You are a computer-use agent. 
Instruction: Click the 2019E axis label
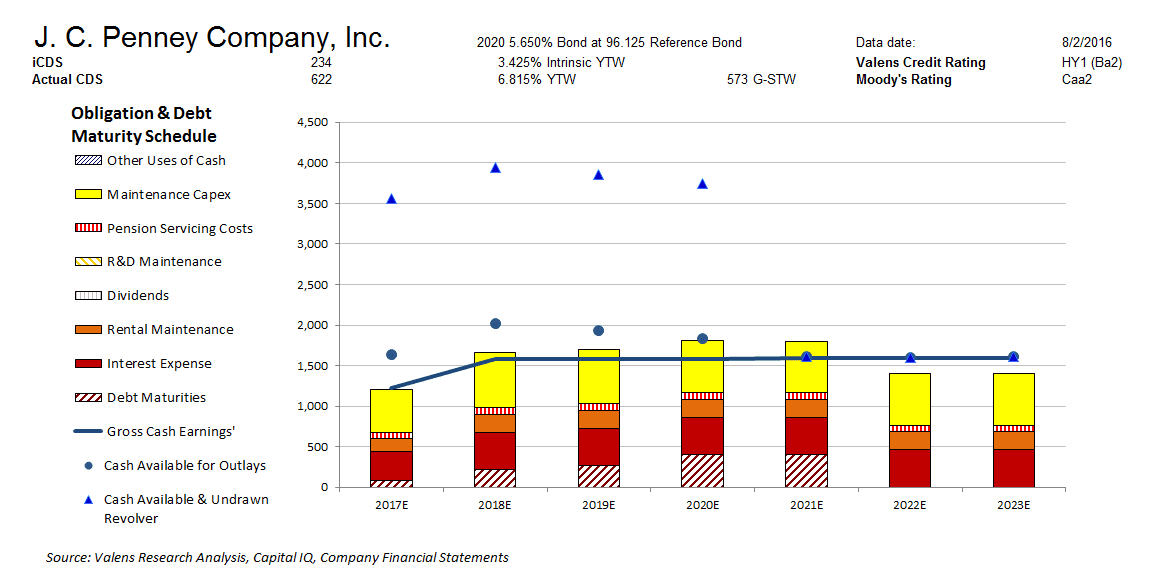tap(599, 505)
